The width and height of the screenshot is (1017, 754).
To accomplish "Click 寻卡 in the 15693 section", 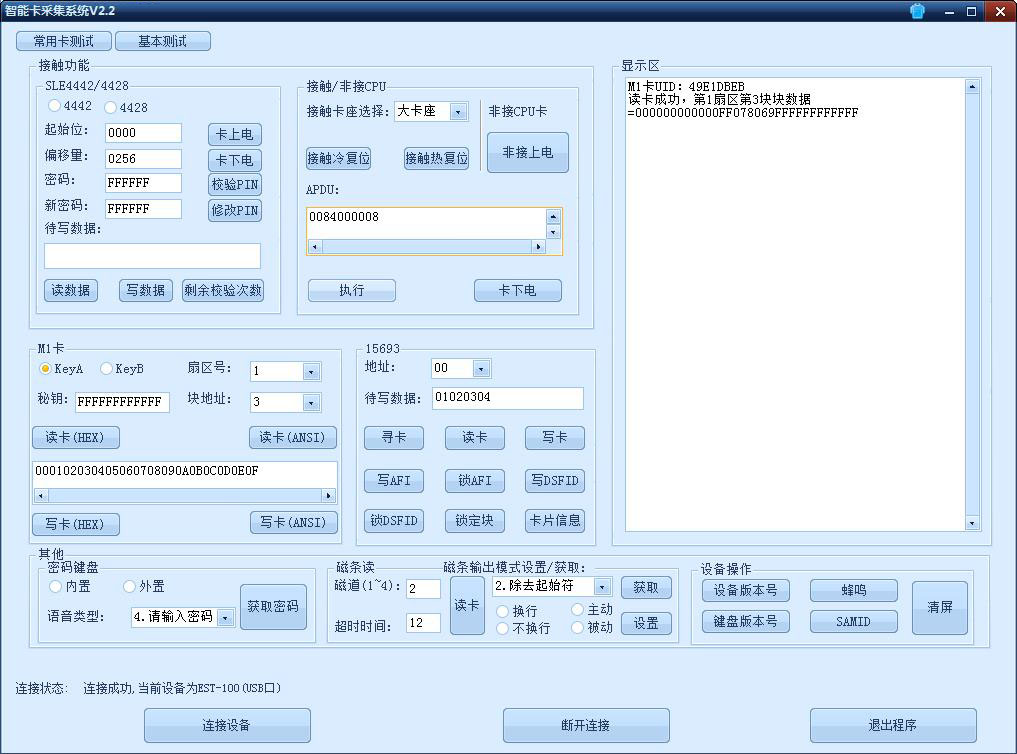I will [x=393, y=437].
